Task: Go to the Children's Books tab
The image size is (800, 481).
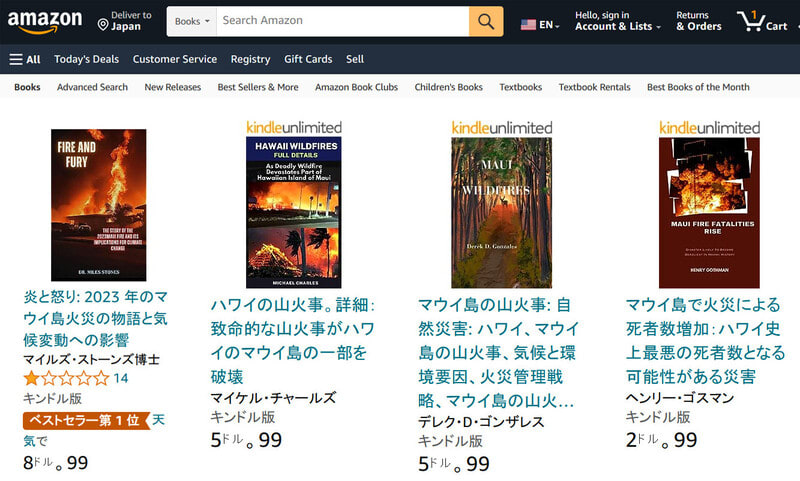Action: click(448, 87)
